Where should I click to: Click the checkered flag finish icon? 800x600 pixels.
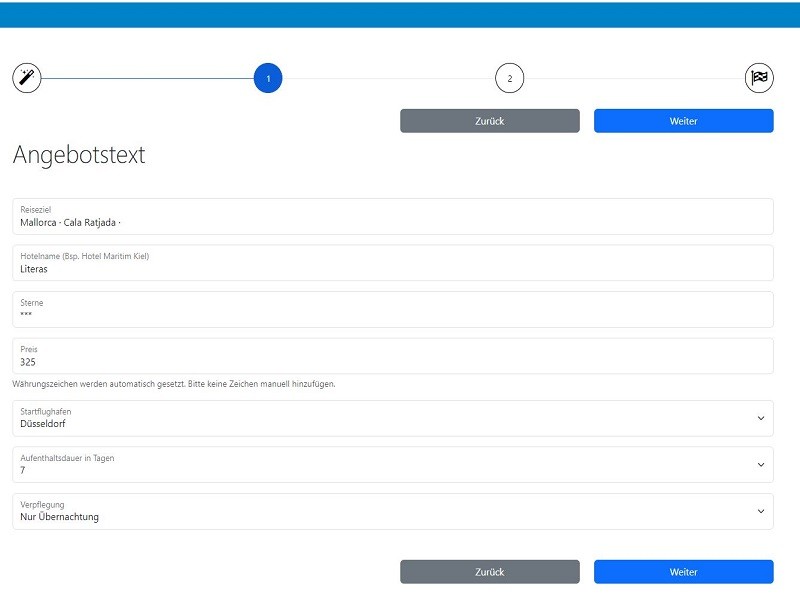pos(759,78)
